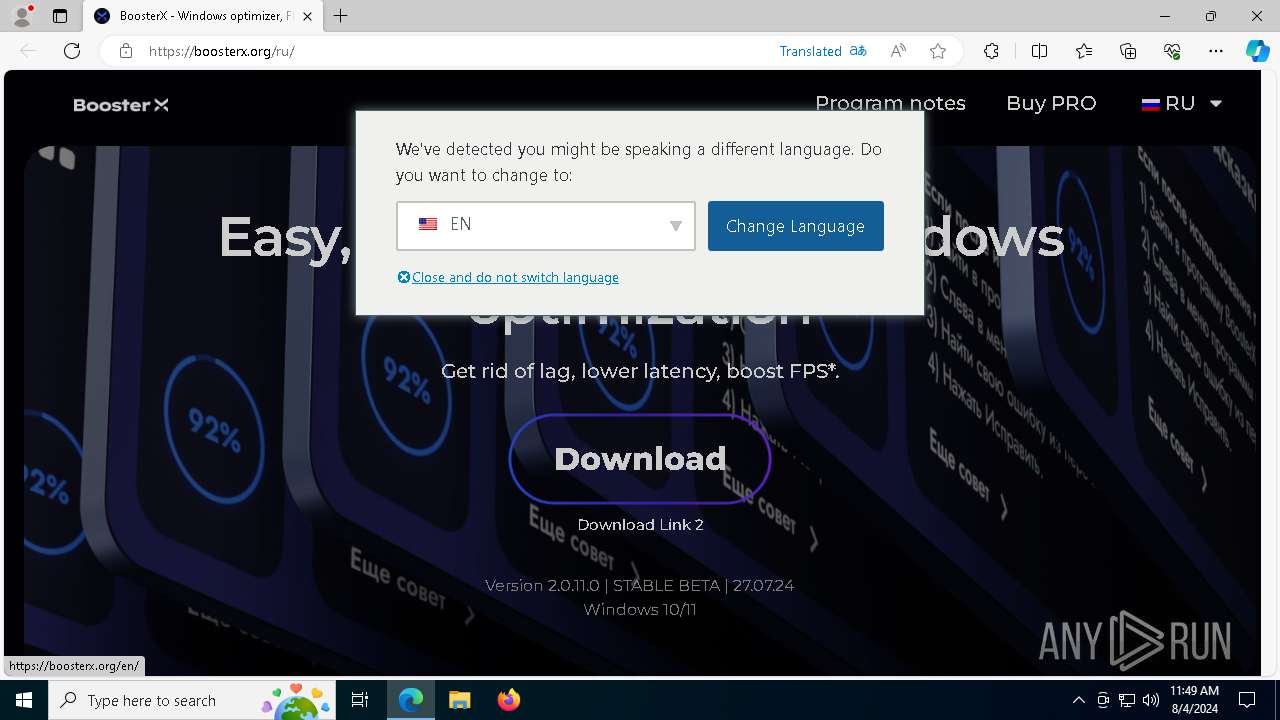
Task: Click the taskbar search box
Action: click(192, 700)
